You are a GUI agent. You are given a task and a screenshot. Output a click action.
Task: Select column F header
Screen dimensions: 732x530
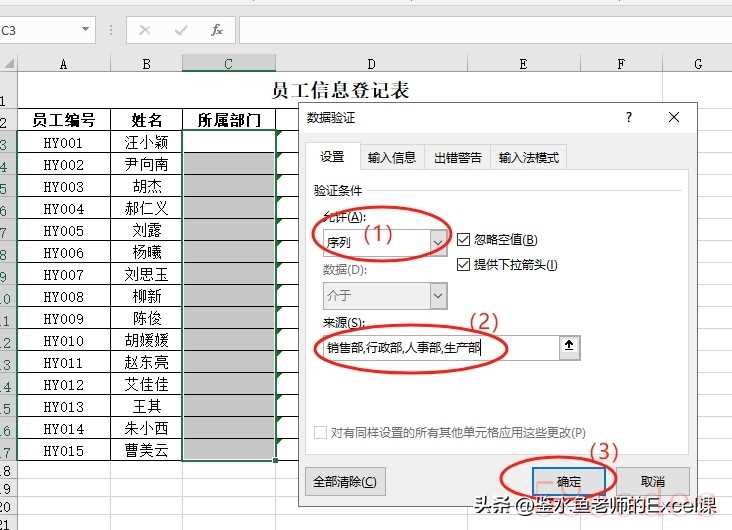coord(621,64)
